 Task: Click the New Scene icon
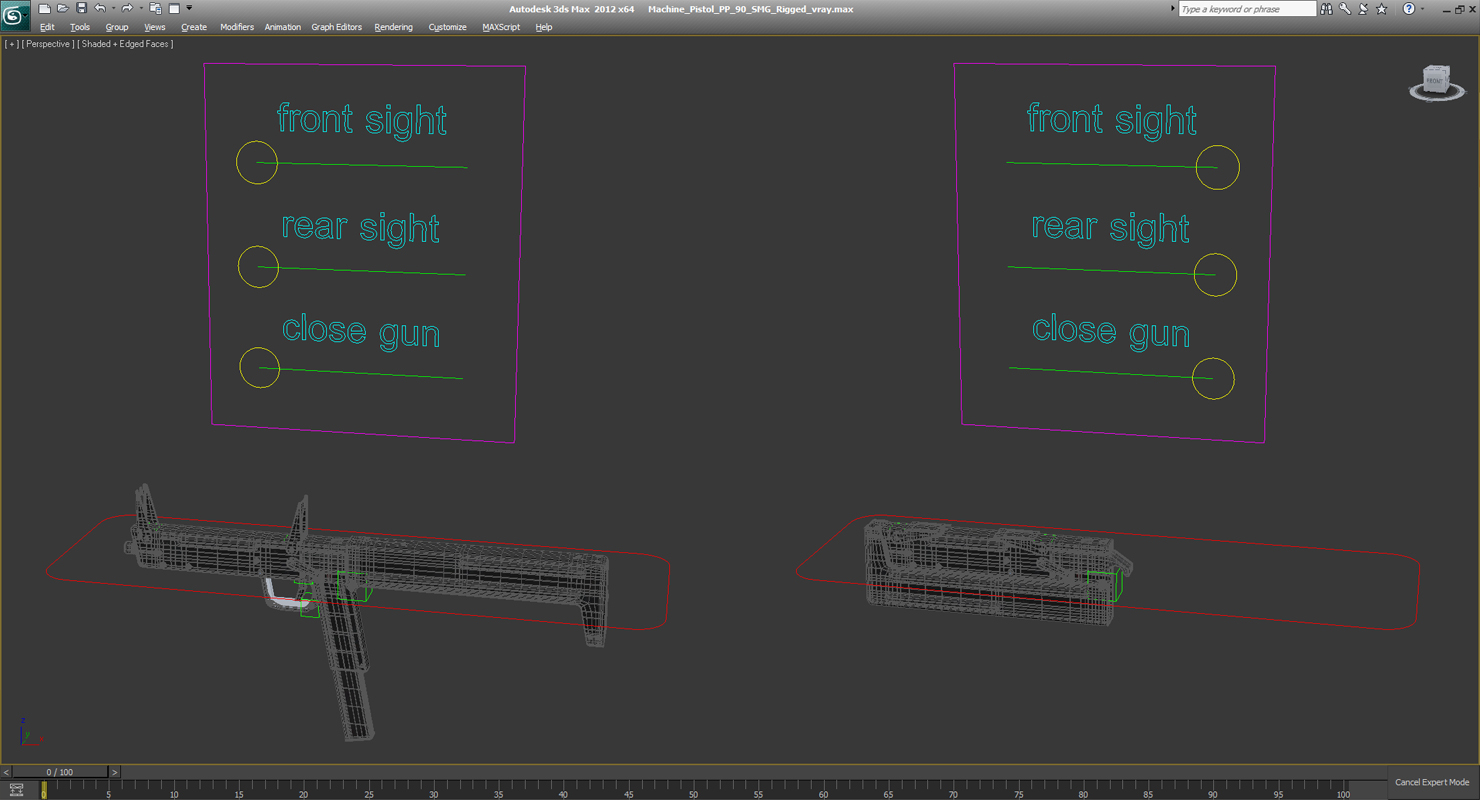tap(44, 8)
